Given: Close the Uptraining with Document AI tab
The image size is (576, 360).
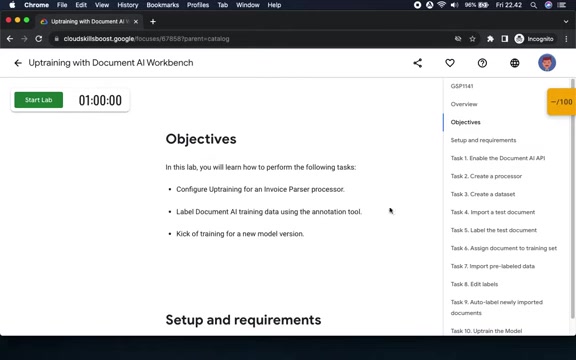Looking at the screenshot, I should 136,22.
